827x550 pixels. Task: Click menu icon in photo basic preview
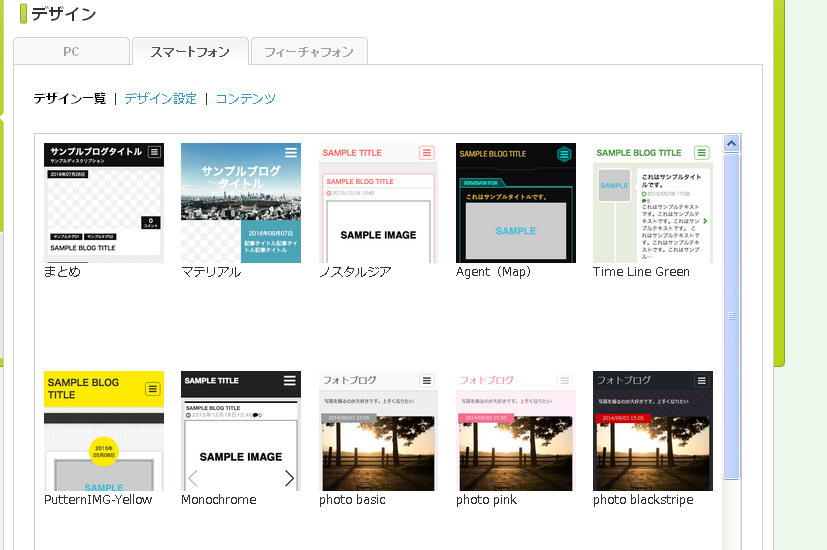tap(427, 381)
